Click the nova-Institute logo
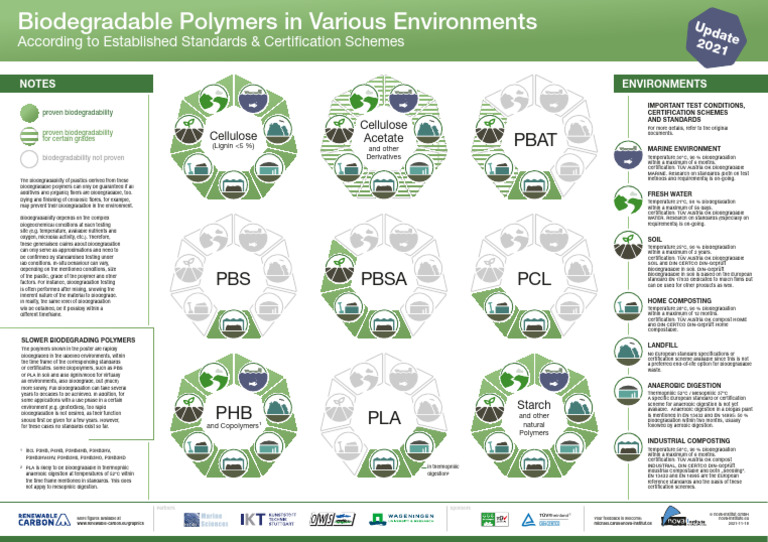 [x=683, y=518]
